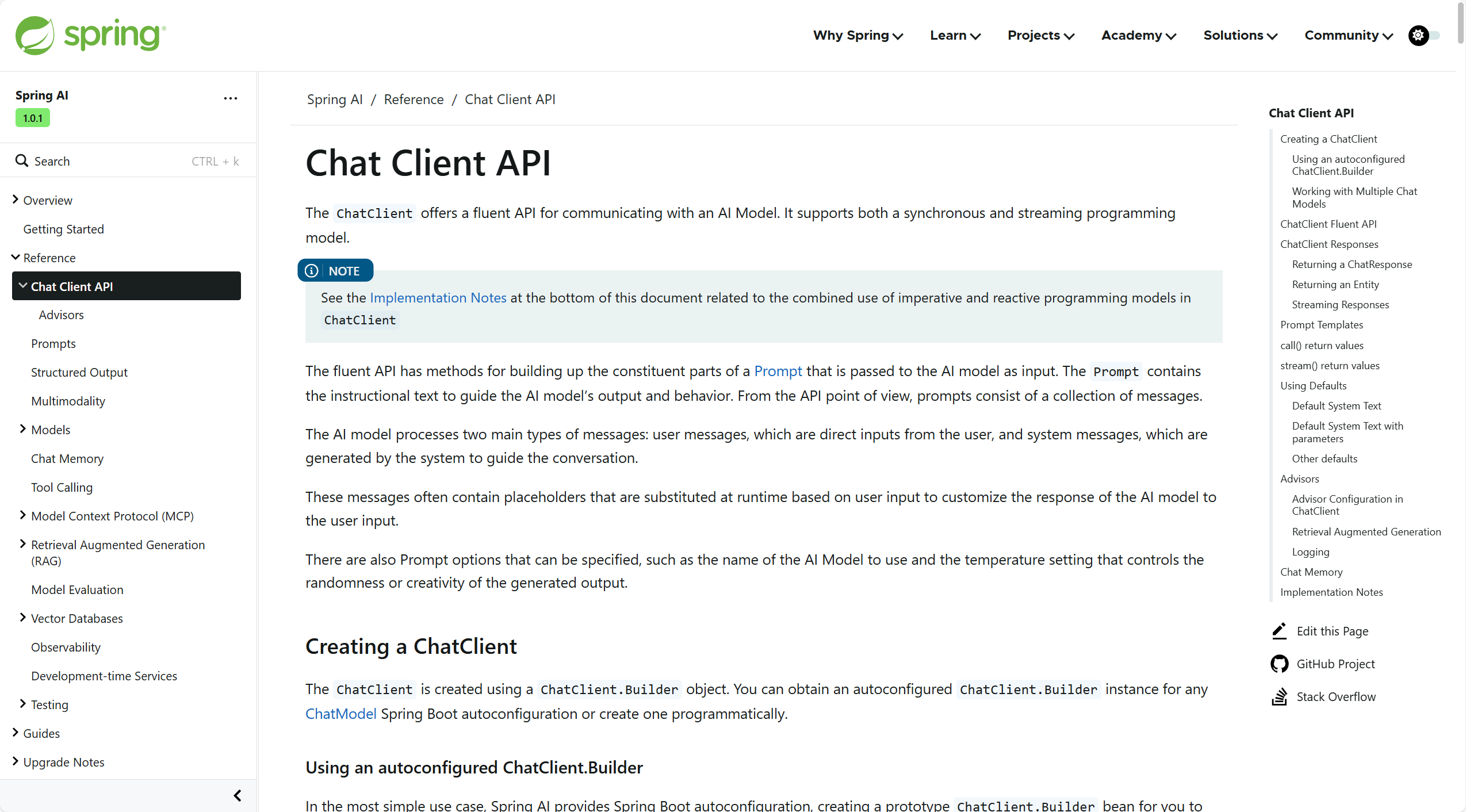Click the Search field in the sidebar
Viewport: 1466px width, 812px height.
[x=128, y=161]
